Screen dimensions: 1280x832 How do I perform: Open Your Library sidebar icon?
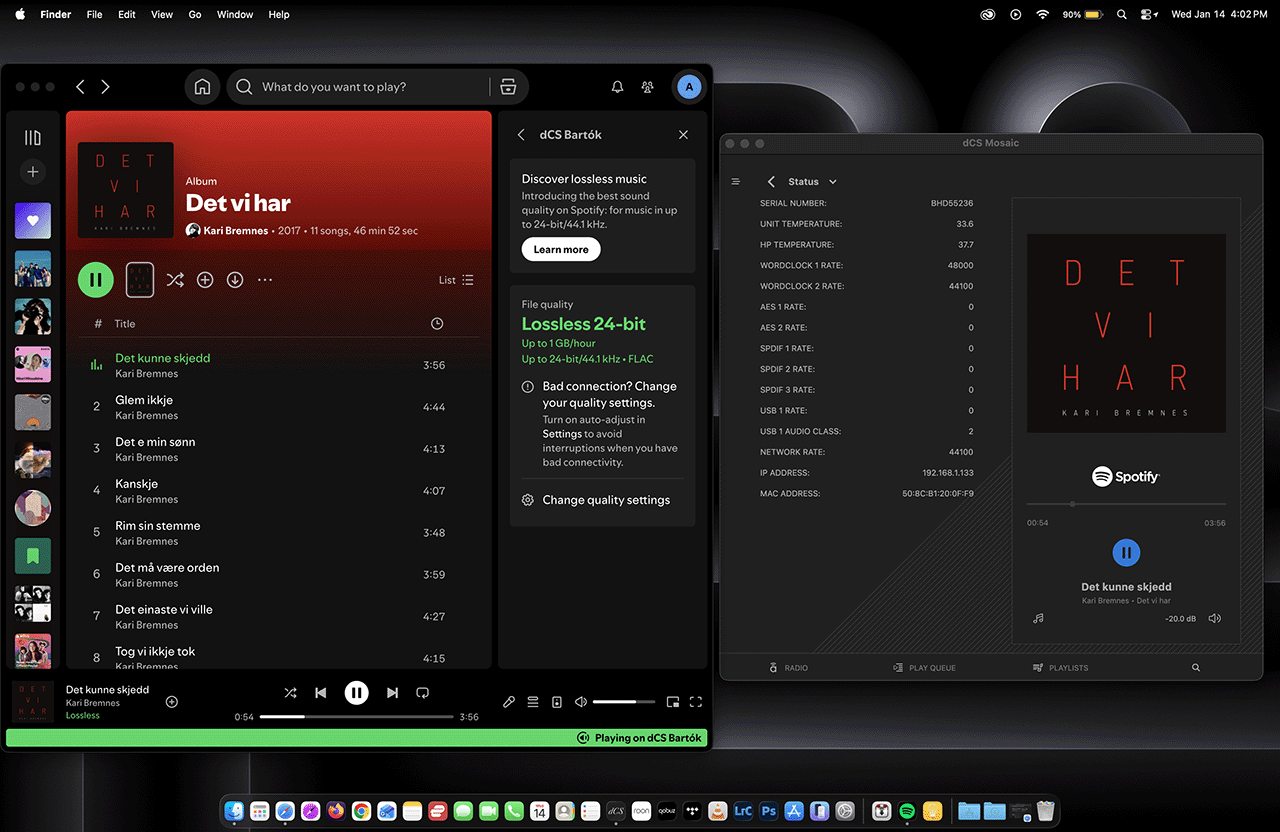33,138
